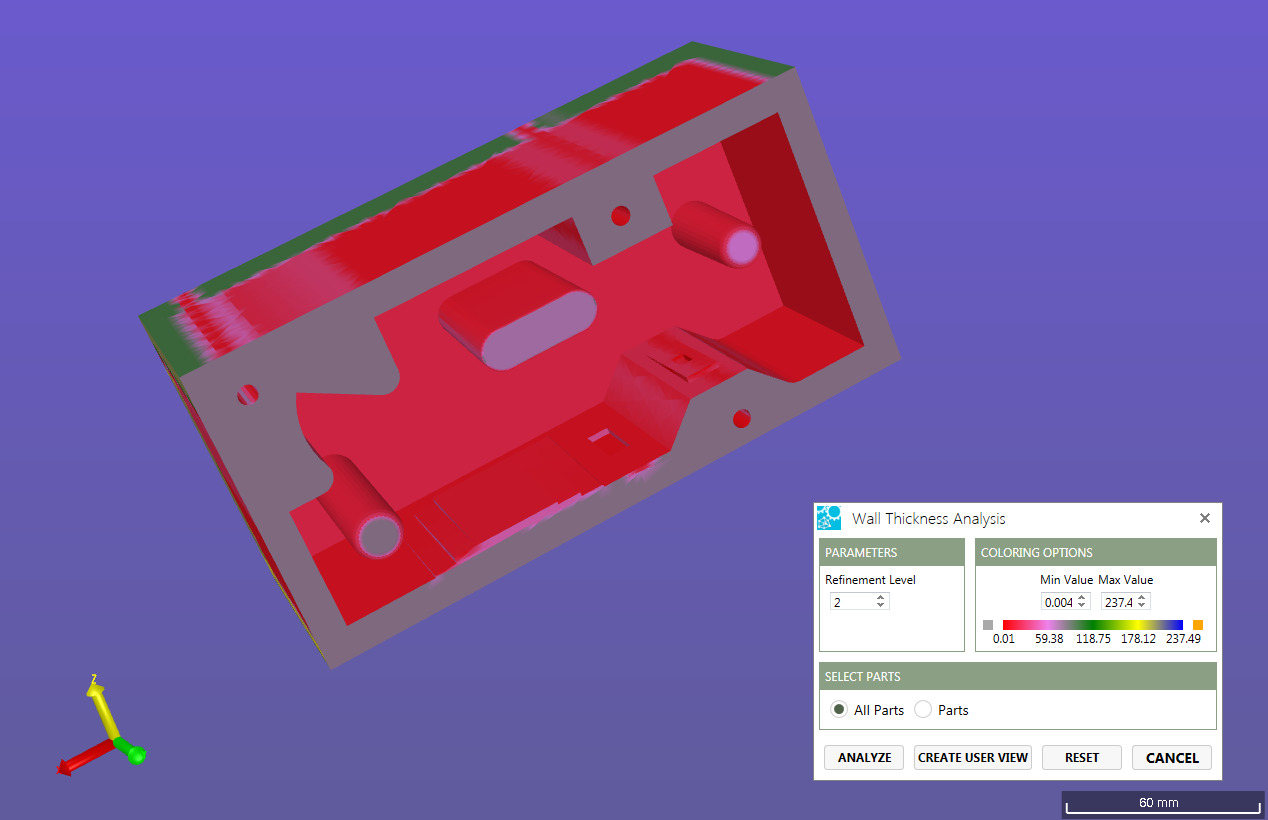Increase the Refinement Level value
Screen dimensions: 1268x820
(x=880, y=598)
